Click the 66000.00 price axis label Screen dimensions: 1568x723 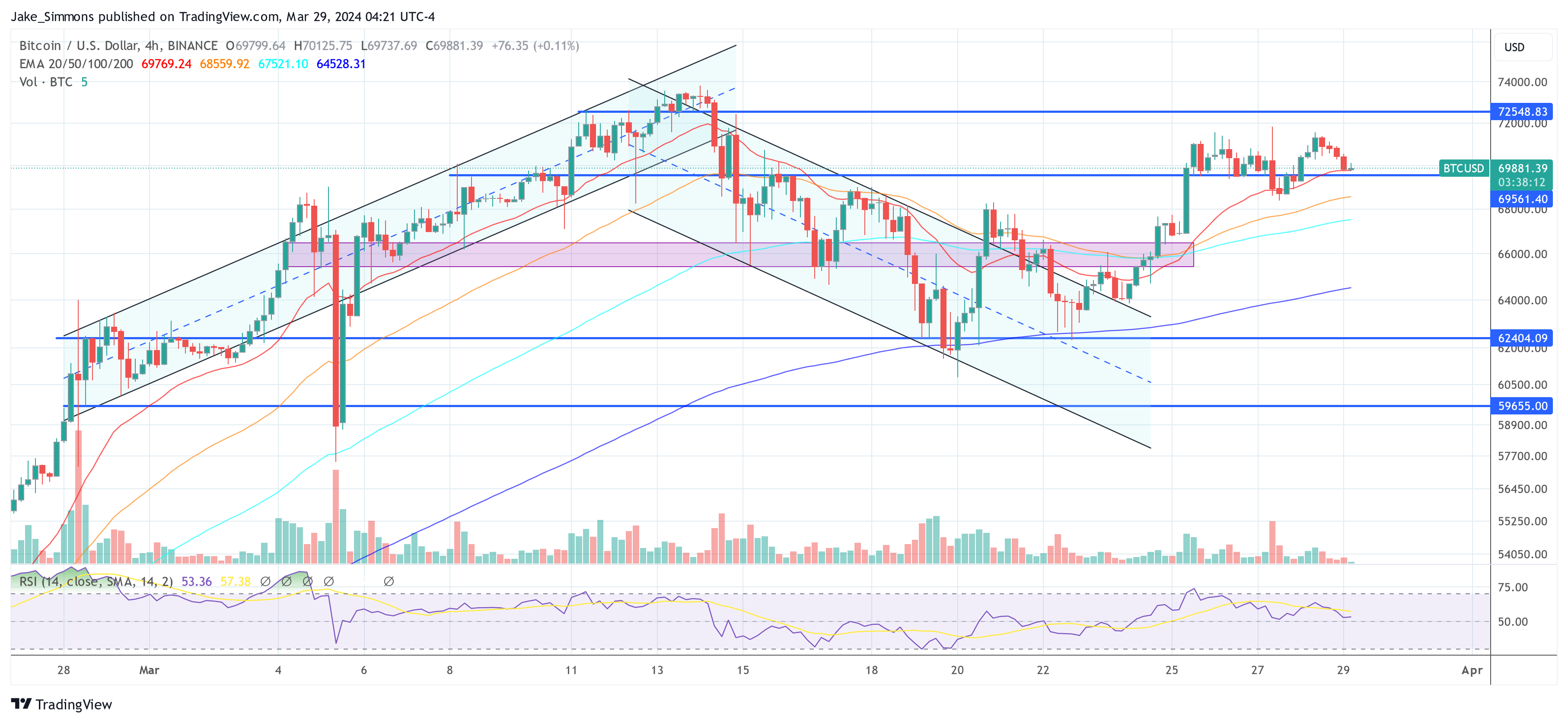[x=1522, y=255]
